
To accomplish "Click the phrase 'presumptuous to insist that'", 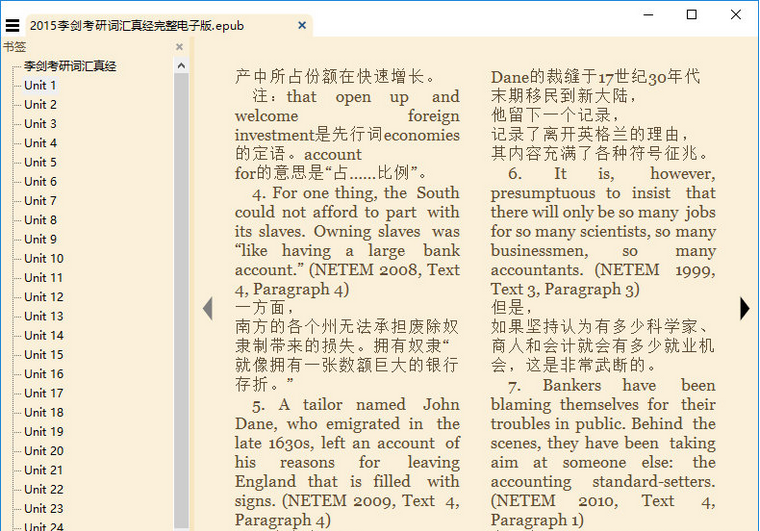I will click(603, 193).
